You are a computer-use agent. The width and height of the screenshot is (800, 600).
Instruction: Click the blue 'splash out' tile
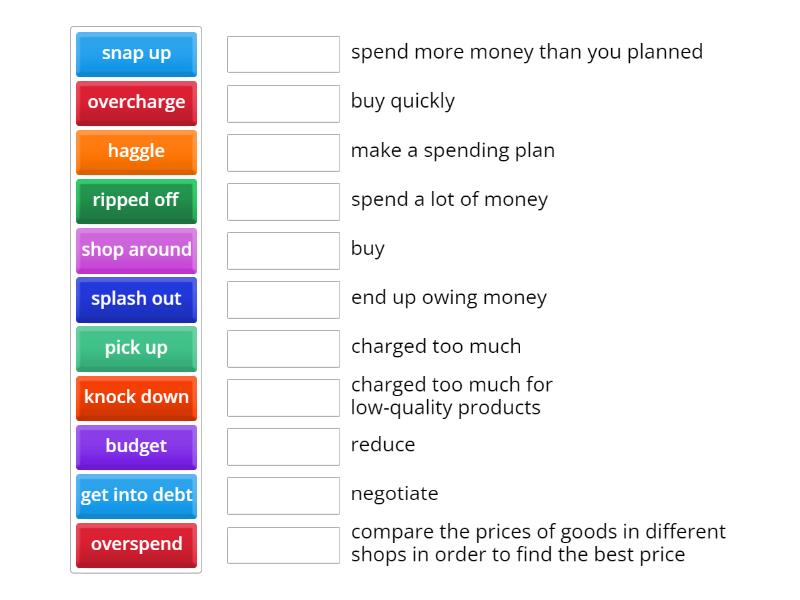click(136, 299)
